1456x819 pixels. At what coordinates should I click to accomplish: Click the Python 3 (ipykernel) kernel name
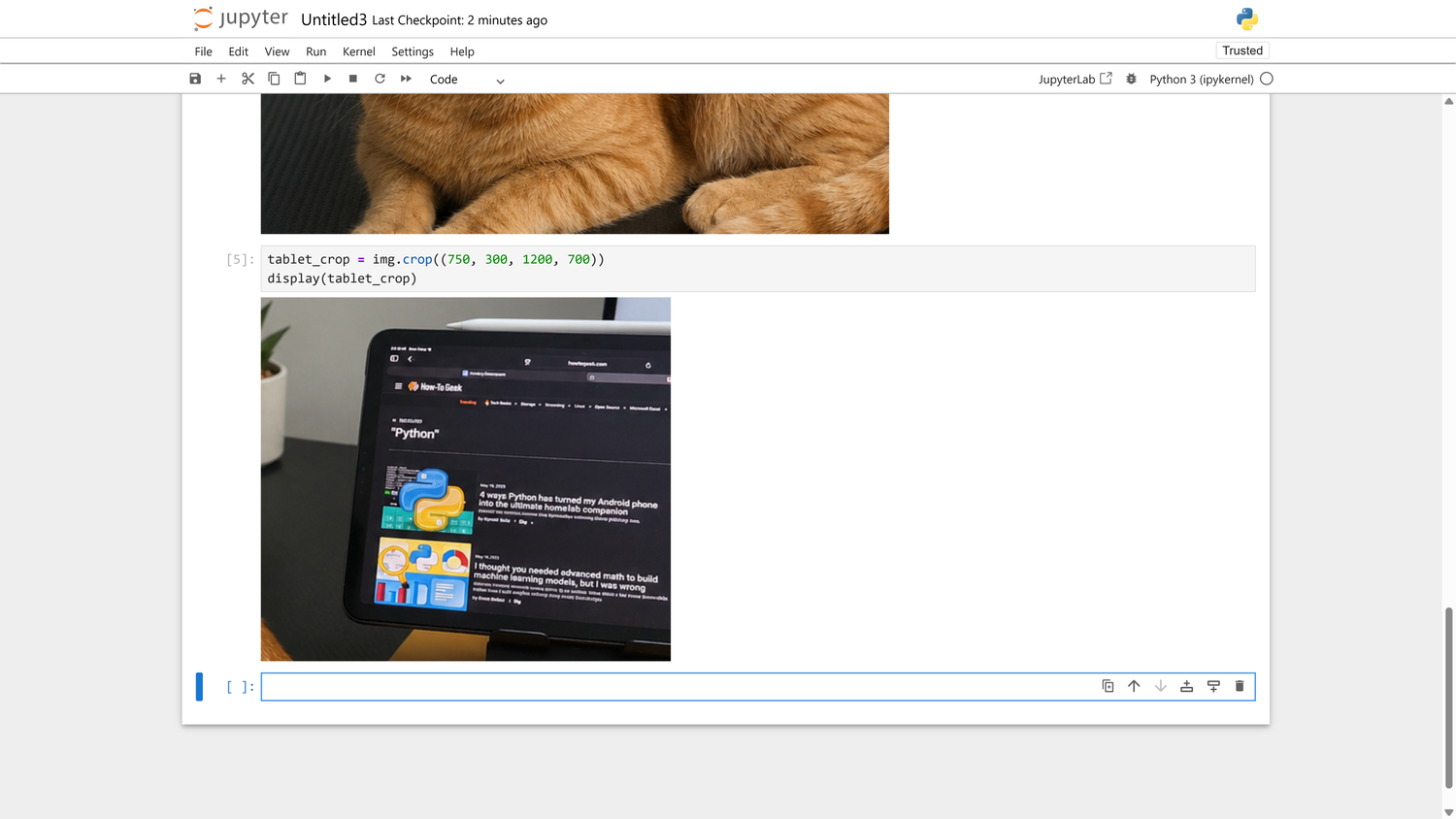tap(1202, 80)
